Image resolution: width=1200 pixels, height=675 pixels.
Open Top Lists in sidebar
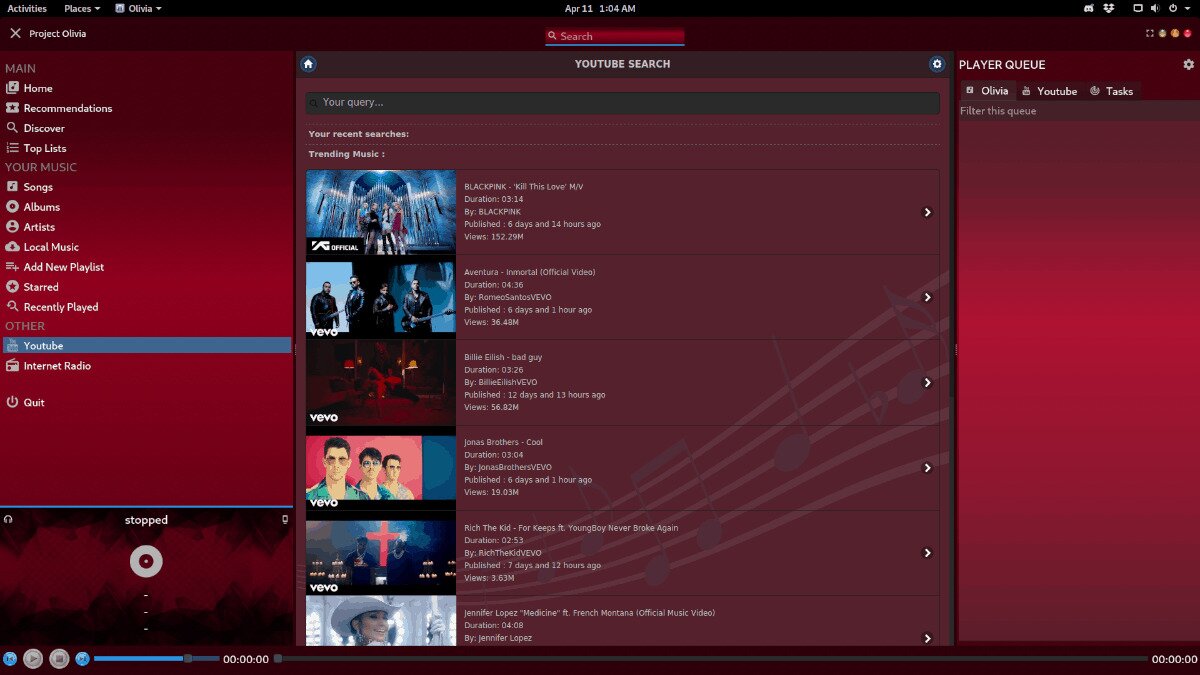click(146, 148)
